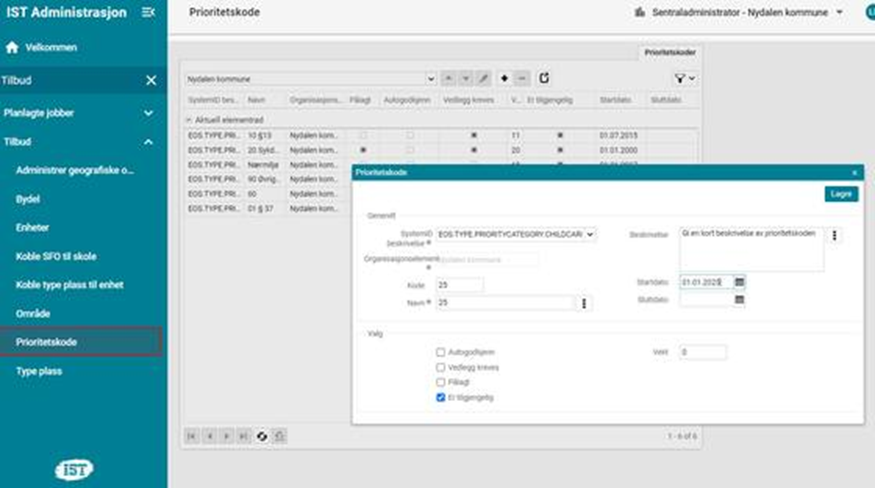The height and width of the screenshot is (488, 875).
Task: Click the refresh icon in the grid toolbar
Action: click(x=544, y=78)
